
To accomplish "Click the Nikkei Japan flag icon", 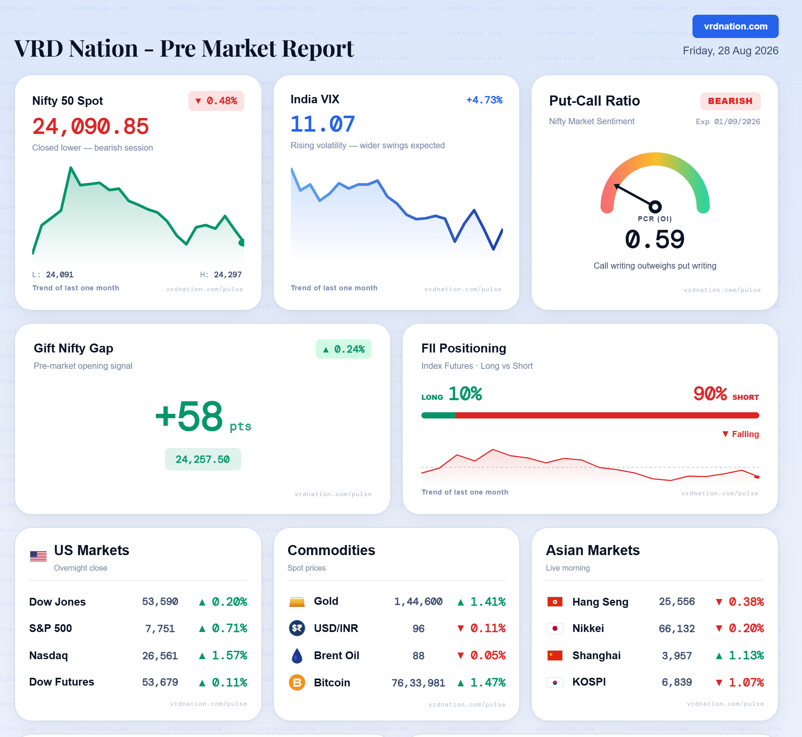I will [x=555, y=628].
